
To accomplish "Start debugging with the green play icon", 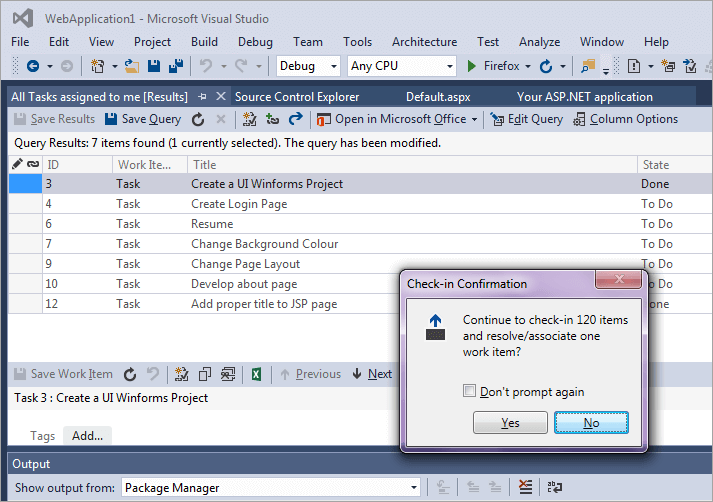I will coord(472,66).
